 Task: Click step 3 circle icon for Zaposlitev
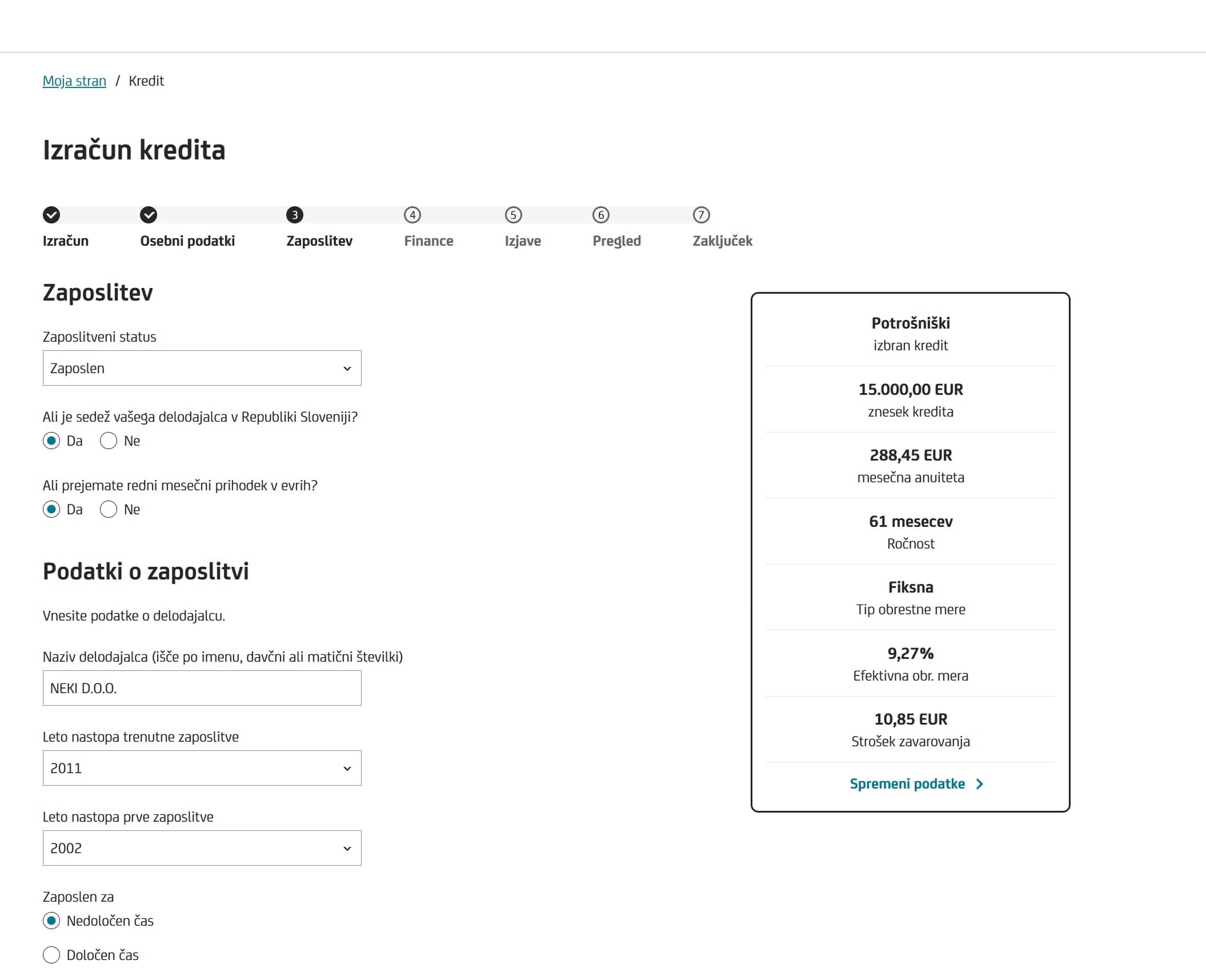[x=295, y=215]
